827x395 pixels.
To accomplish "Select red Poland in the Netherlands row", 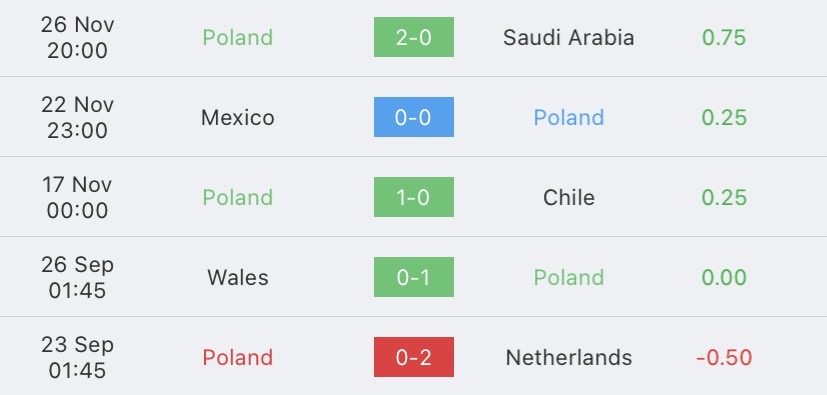I will click(x=238, y=358).
